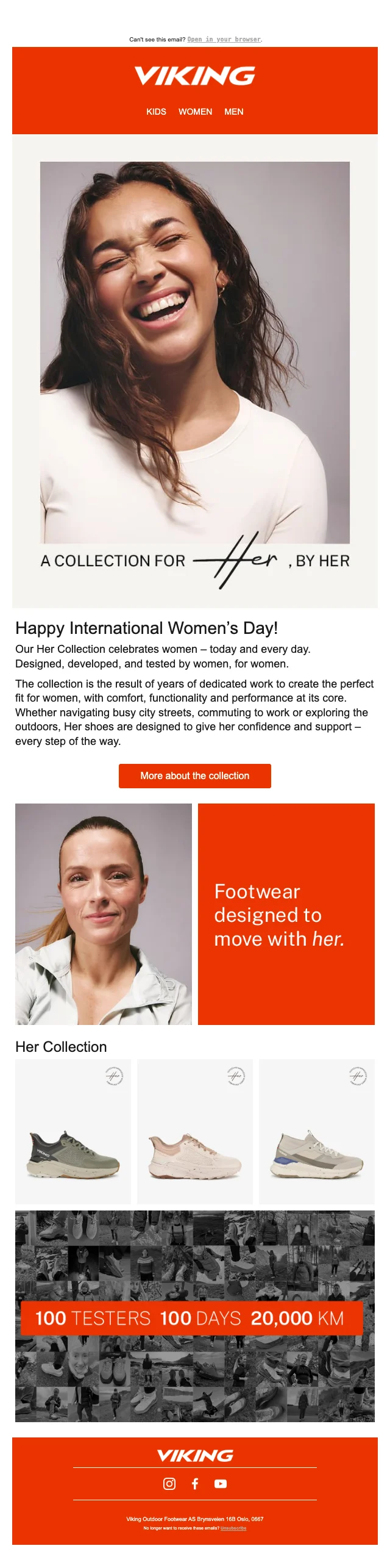
Task: Open the Facebook icon link
Action: [x=195, y=1483]
